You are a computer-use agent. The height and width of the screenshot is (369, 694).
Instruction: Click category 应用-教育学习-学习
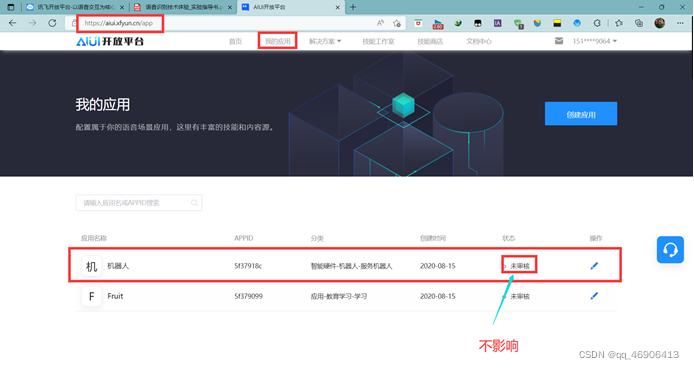[339, 296]
